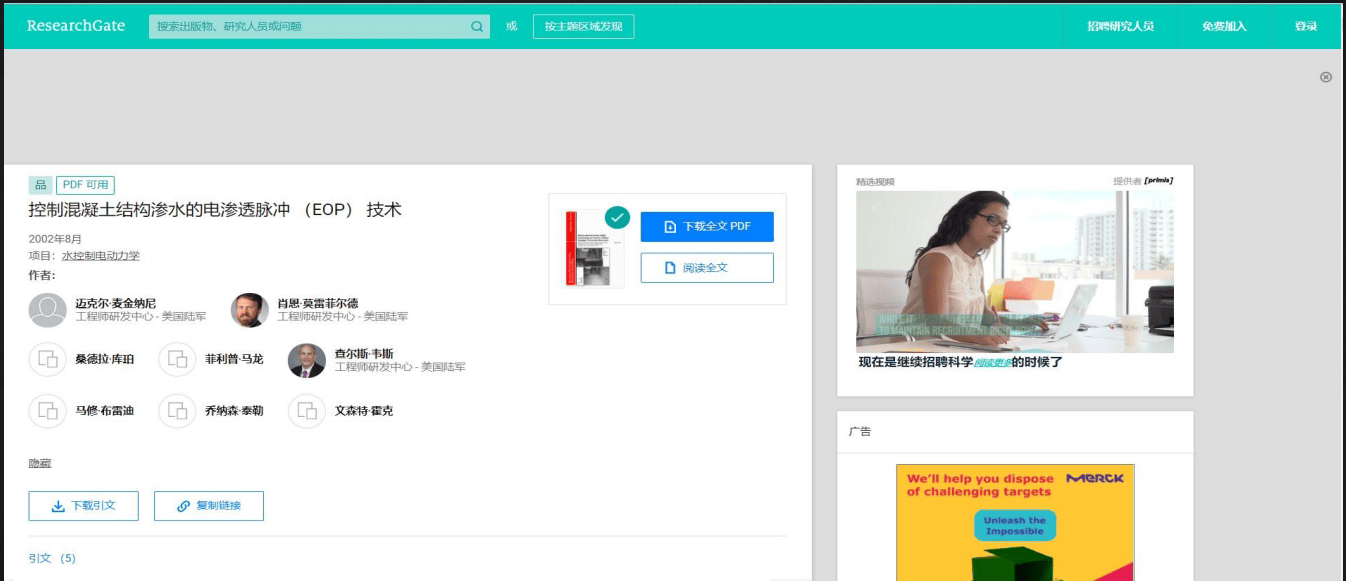Open the 水控制电动力学 project link
This screenshot has height=581, width=1346.
[101, 256]
